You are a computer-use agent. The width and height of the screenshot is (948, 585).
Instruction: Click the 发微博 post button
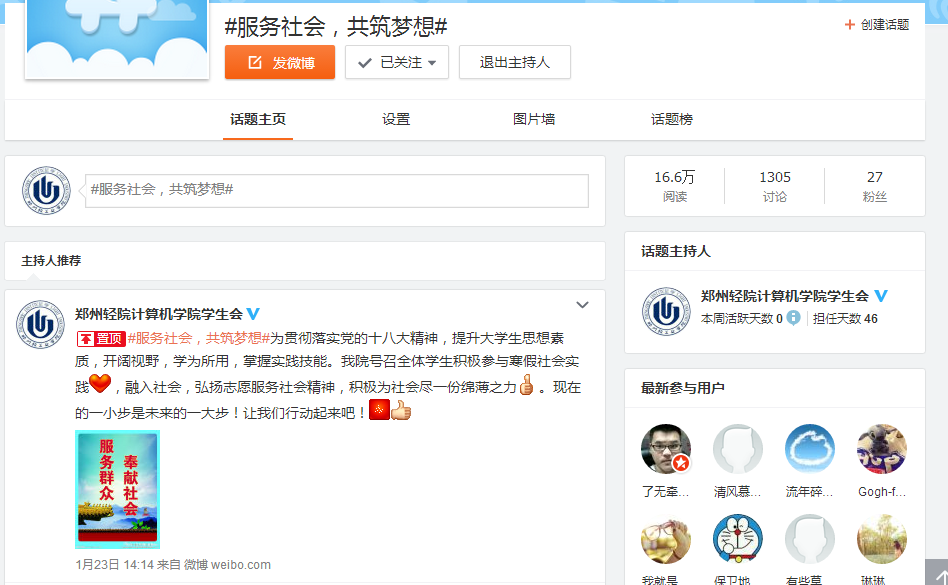(280, 62)
